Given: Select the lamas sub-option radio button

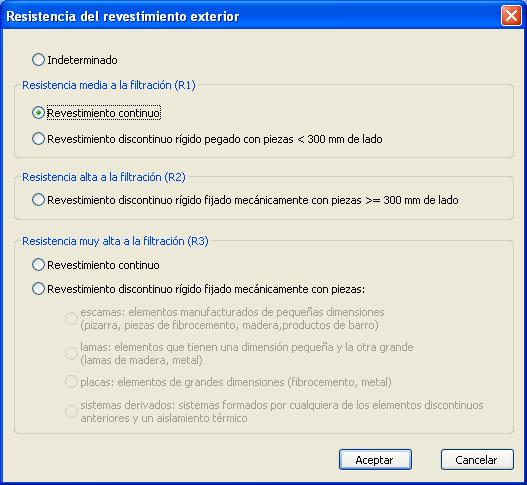Looking at the screenshot, I should 71,353.
